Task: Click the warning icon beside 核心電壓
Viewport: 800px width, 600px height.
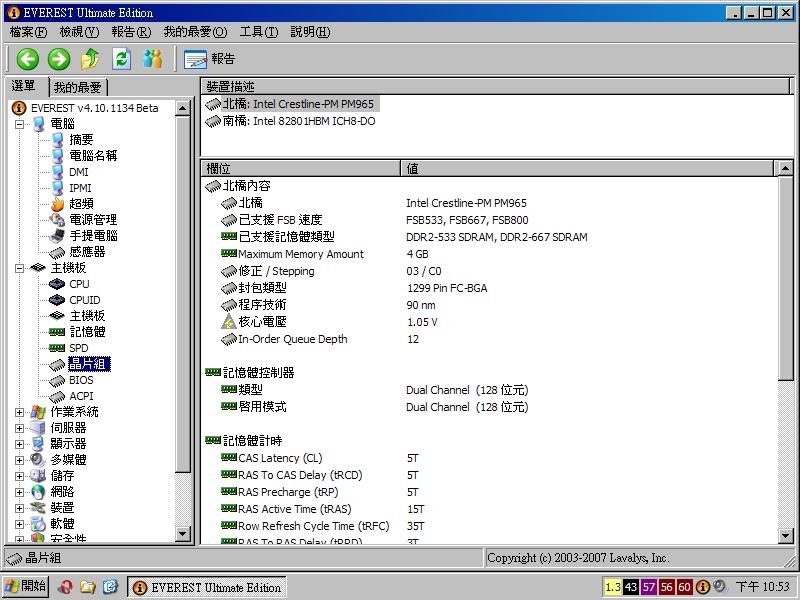Action: coord(229,322)
